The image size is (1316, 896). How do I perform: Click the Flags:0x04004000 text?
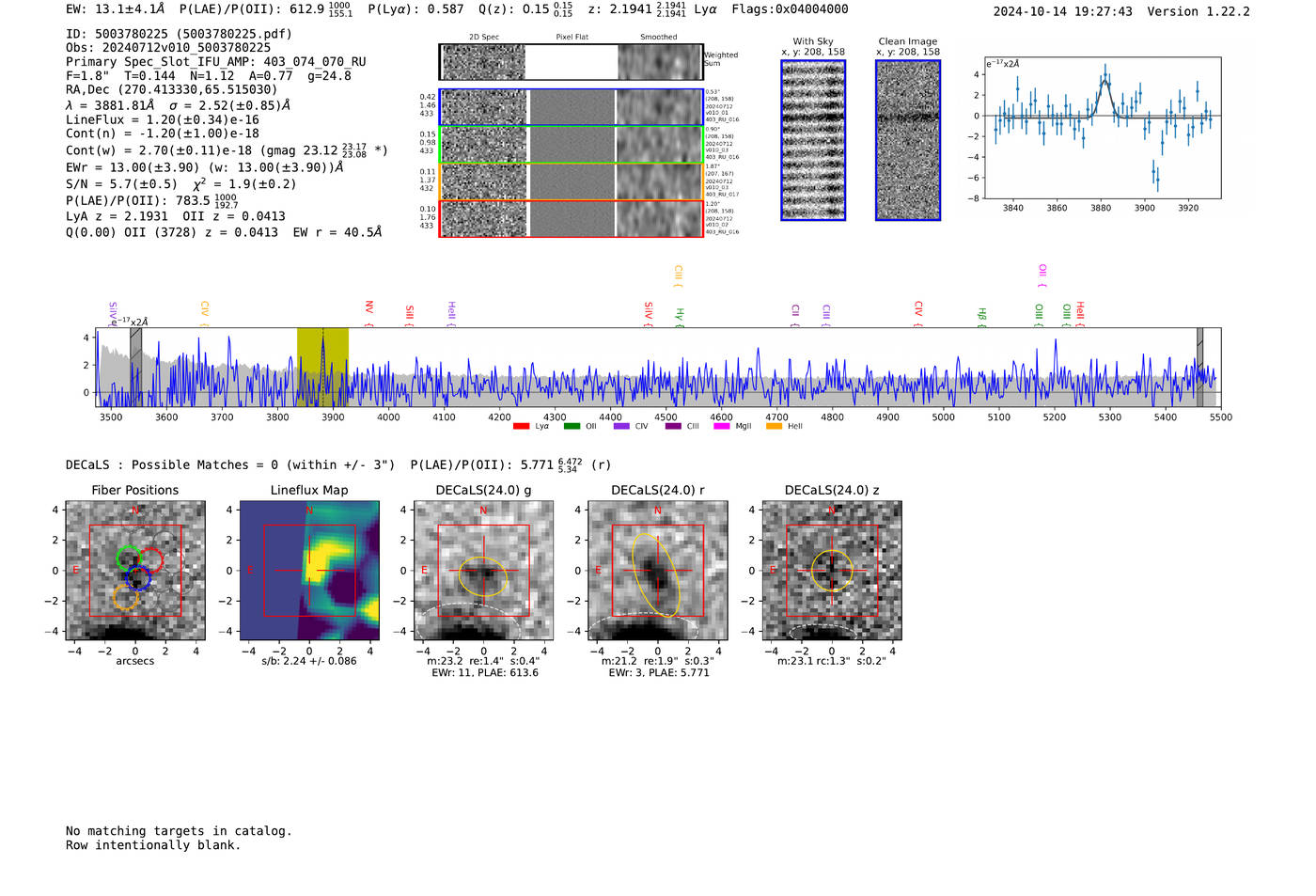point(790,9)
